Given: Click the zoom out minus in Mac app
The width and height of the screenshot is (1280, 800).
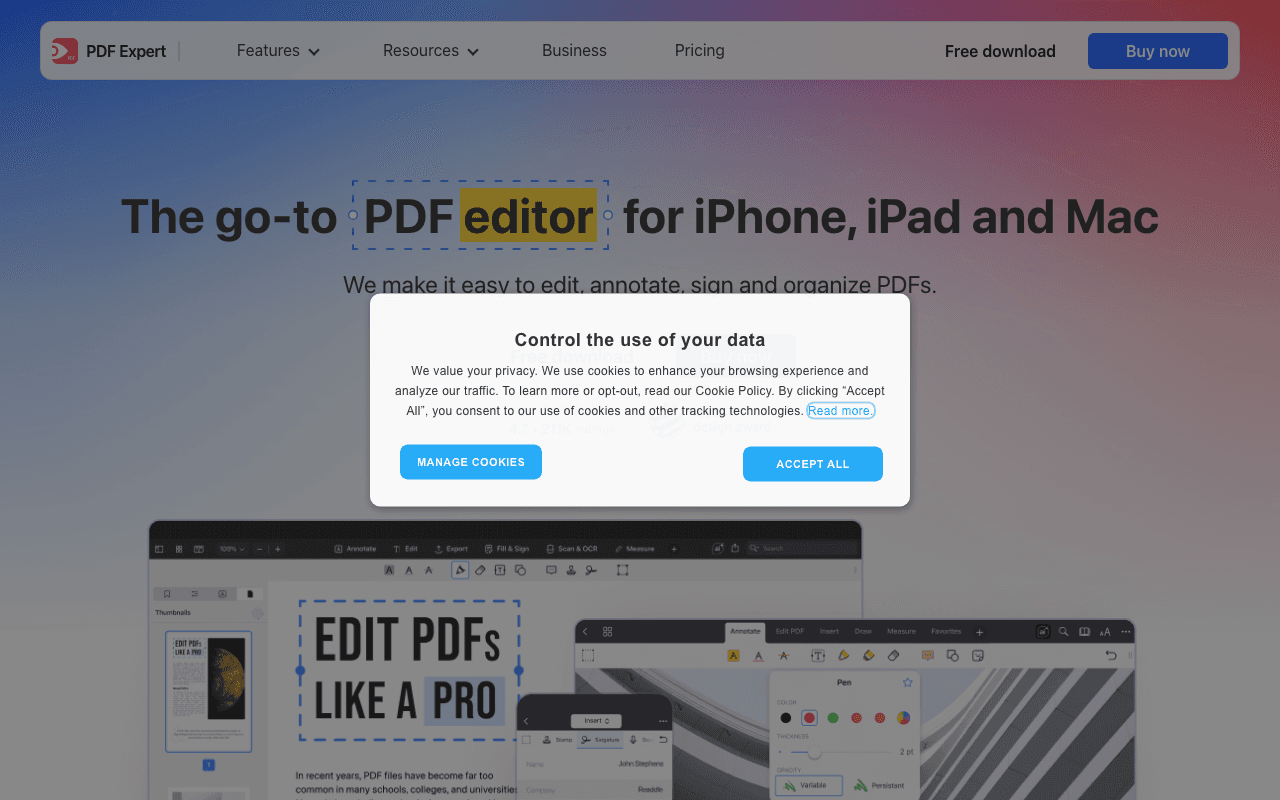Looking at the screenshot, I should click(260, 549).
